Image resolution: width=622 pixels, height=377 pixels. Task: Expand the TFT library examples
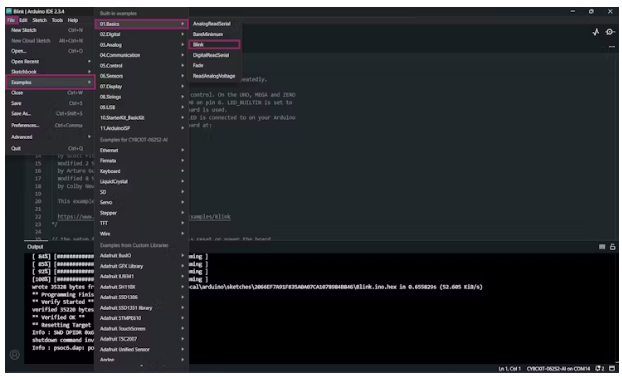142,223
